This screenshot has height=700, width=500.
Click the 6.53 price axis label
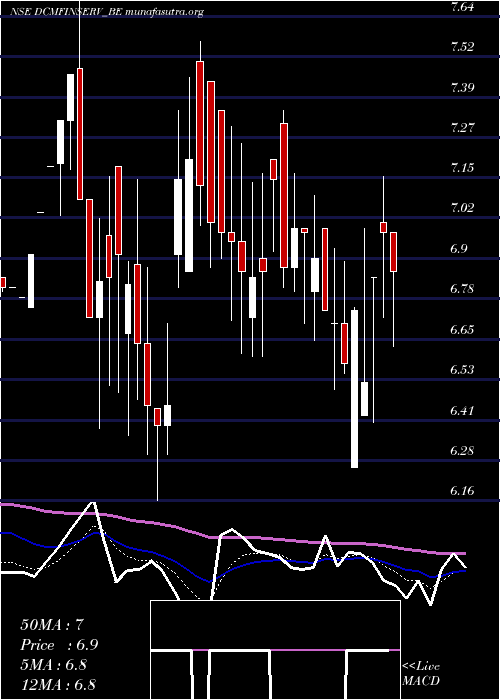point(462,370)
